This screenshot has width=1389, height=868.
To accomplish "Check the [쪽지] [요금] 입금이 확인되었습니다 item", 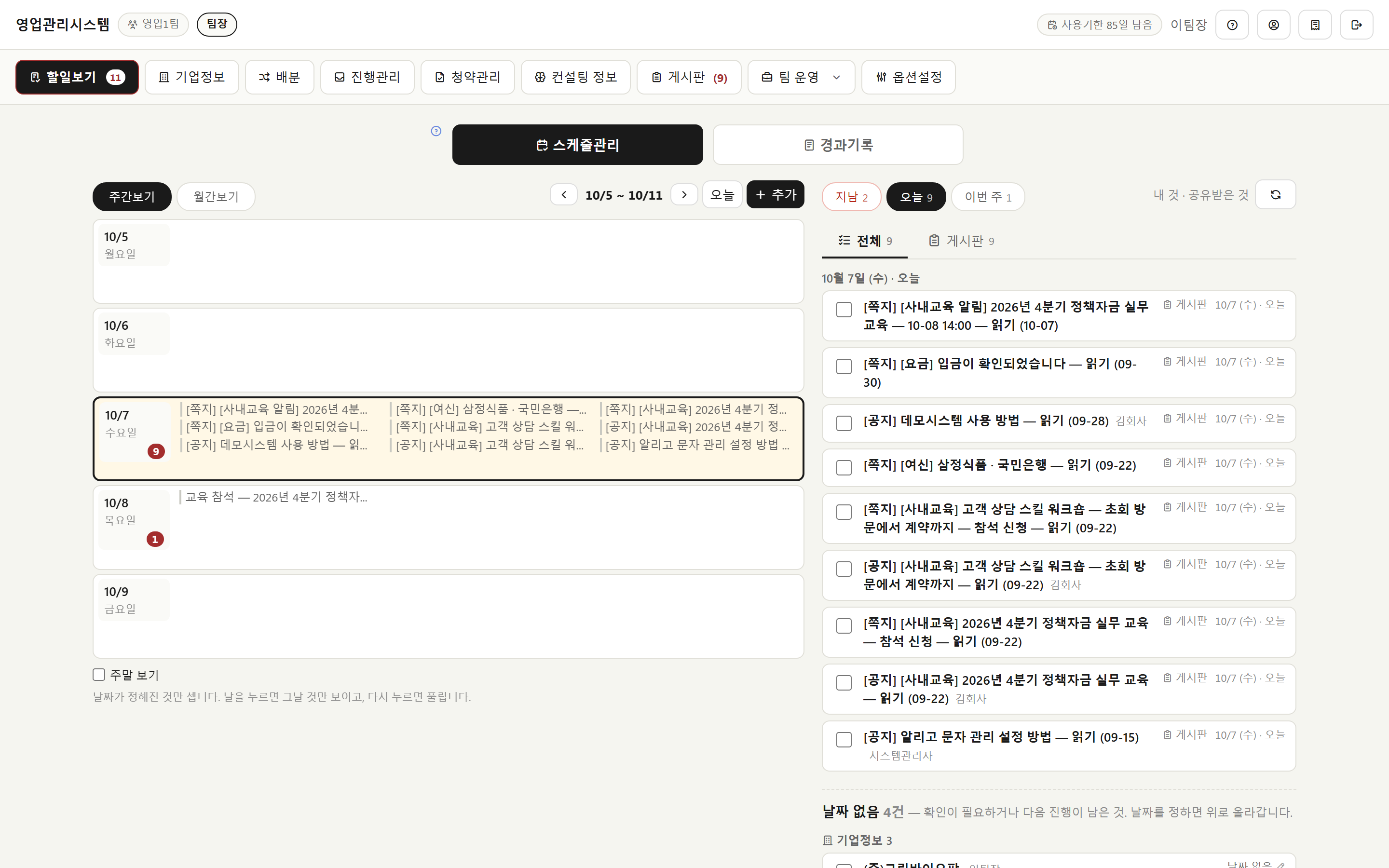I will click(x=844, y=366).
